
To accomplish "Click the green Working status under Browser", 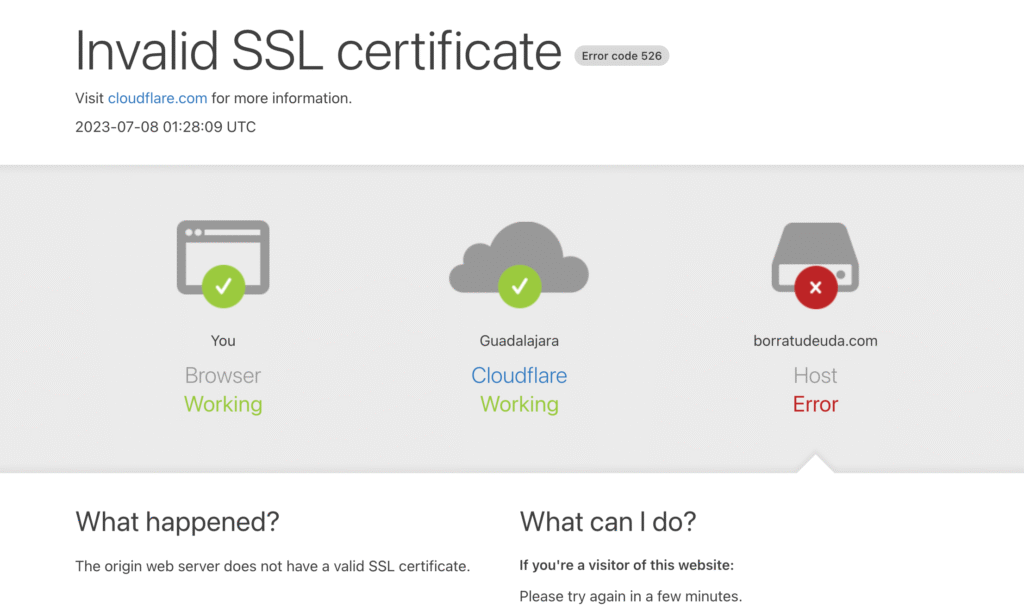I will 223,405.
